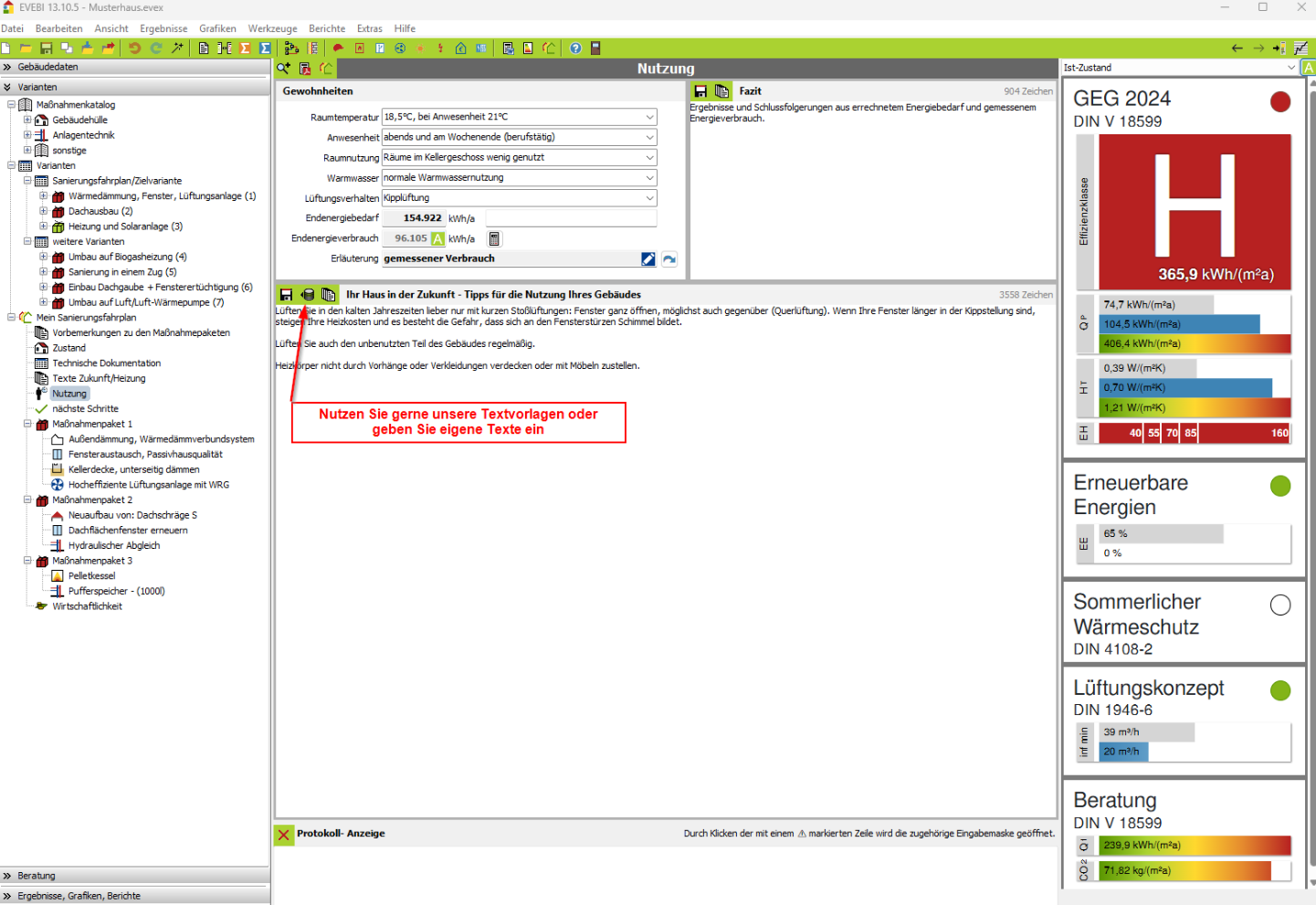Select Wirtschaftlichkeit in the tree

click(87, 606)
